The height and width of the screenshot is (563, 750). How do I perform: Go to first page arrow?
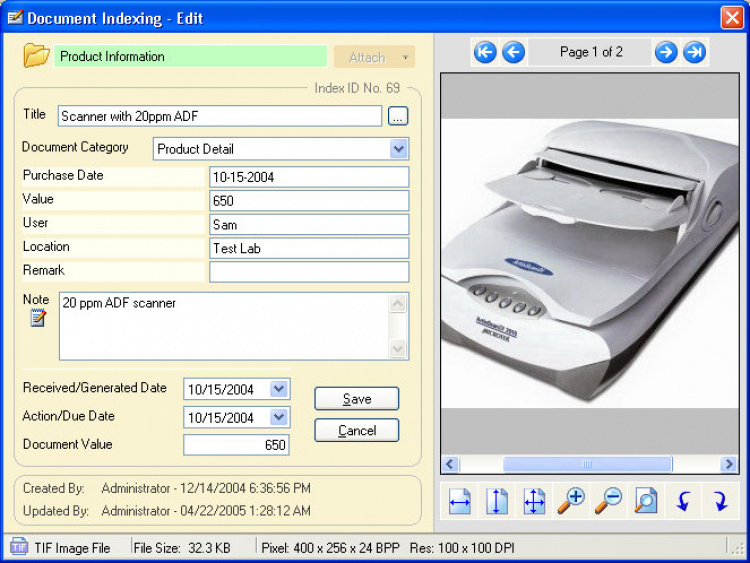tap(485, 52)
